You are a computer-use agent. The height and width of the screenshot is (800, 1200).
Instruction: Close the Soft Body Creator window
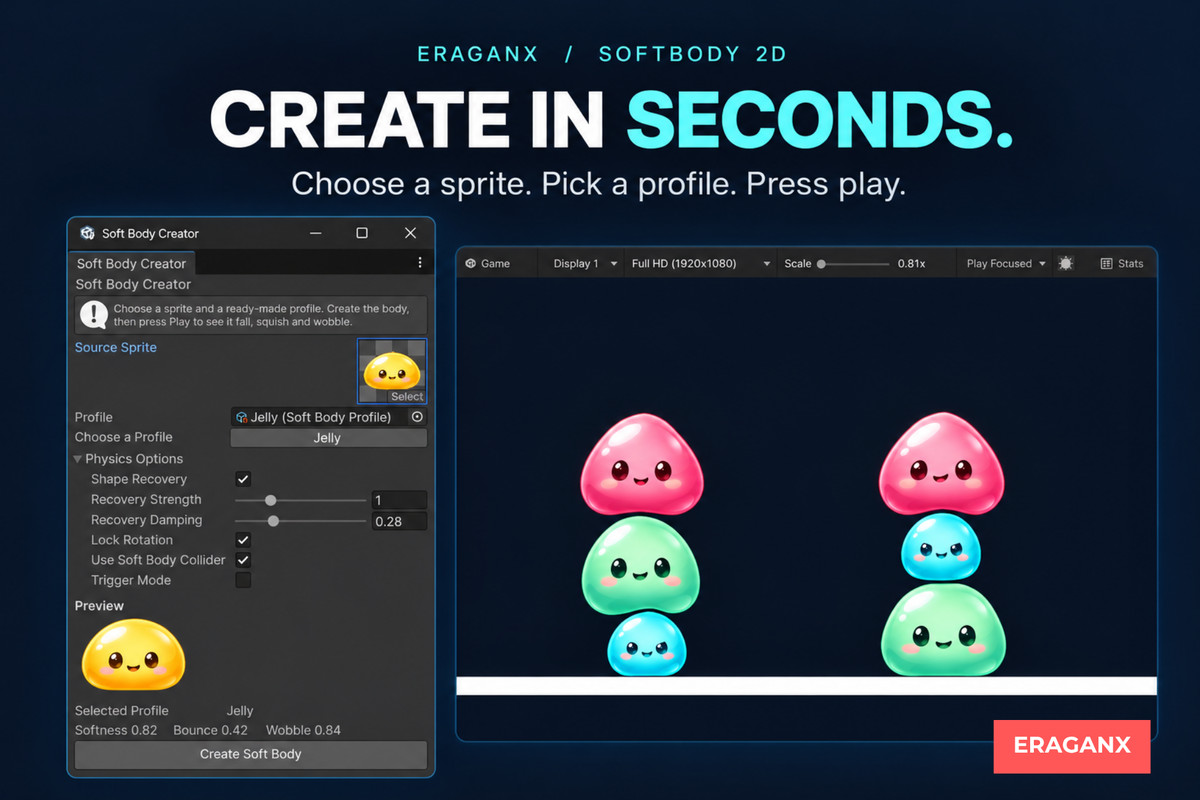click(410, 233)
